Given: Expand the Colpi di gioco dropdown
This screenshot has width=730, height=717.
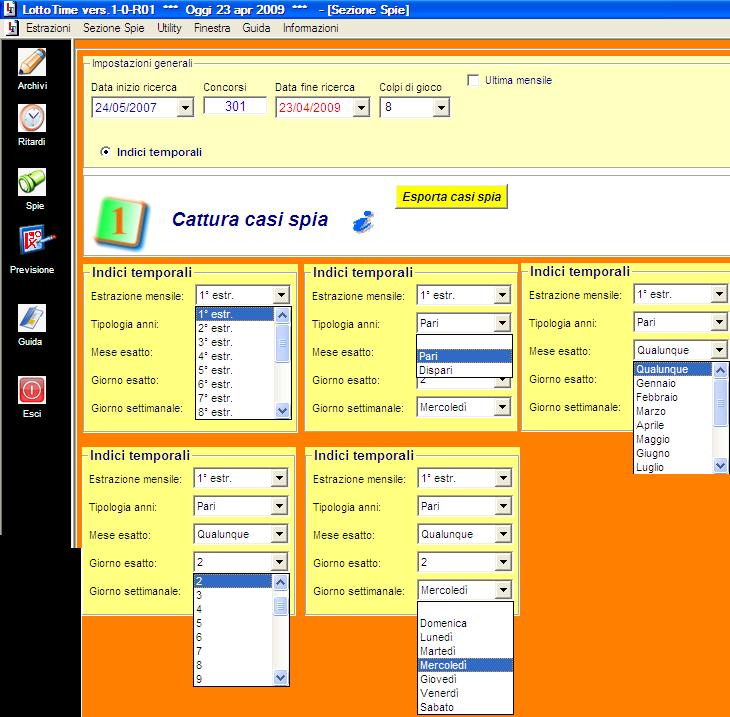Looking at the screenshot, I should coord(440,108).
